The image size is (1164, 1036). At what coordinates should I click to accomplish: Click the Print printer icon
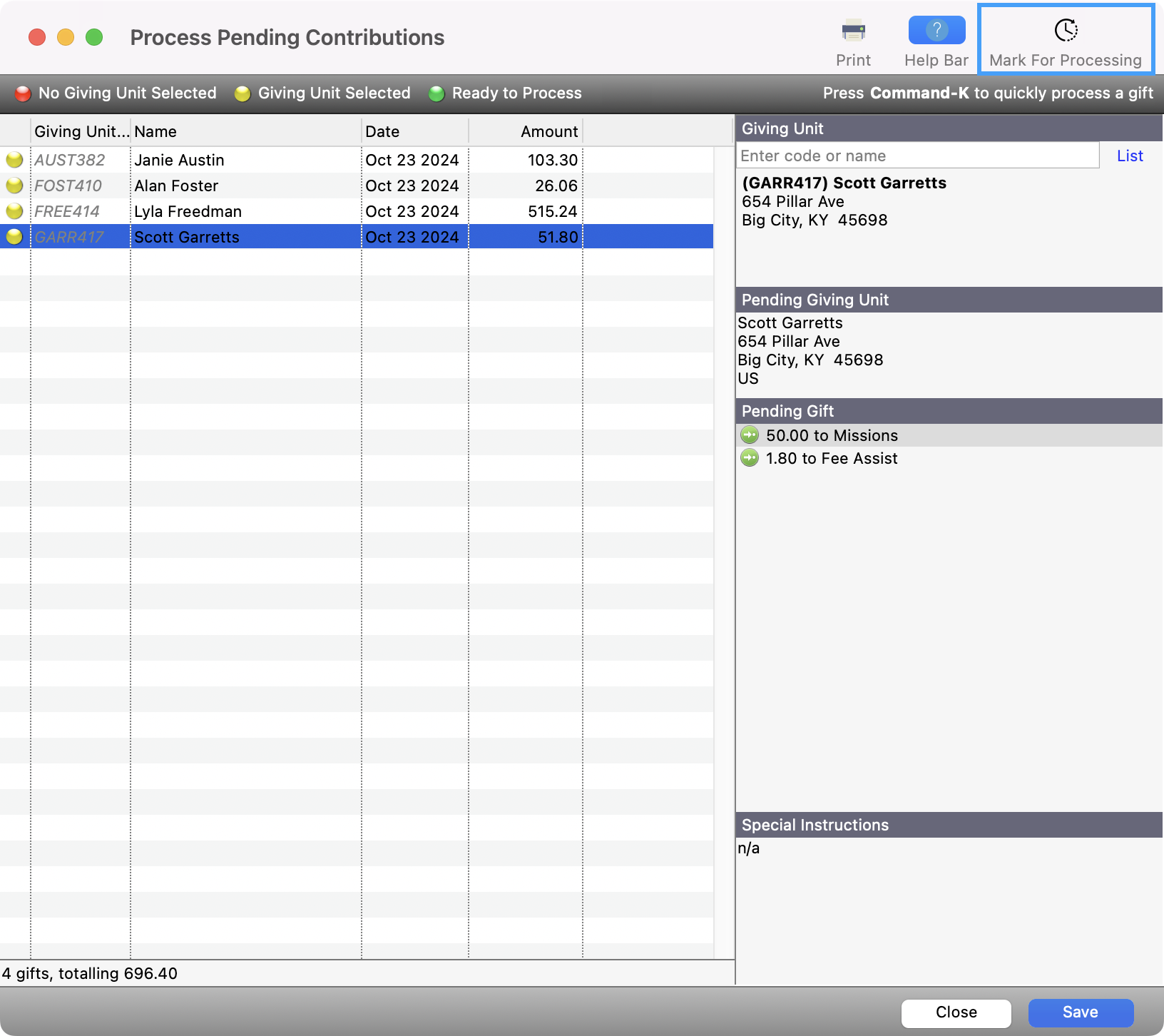[853, 31]
